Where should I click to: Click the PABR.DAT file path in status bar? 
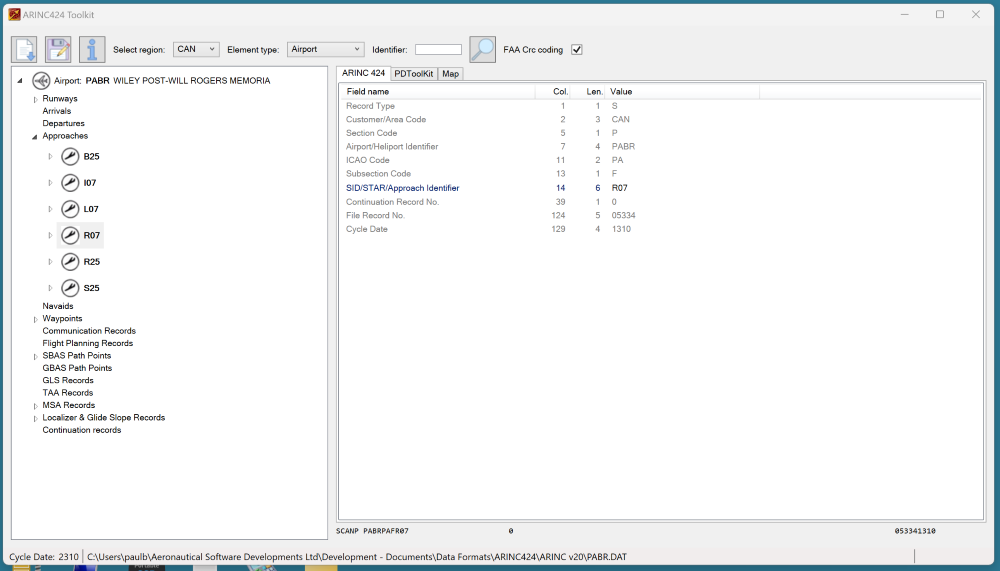357,557
